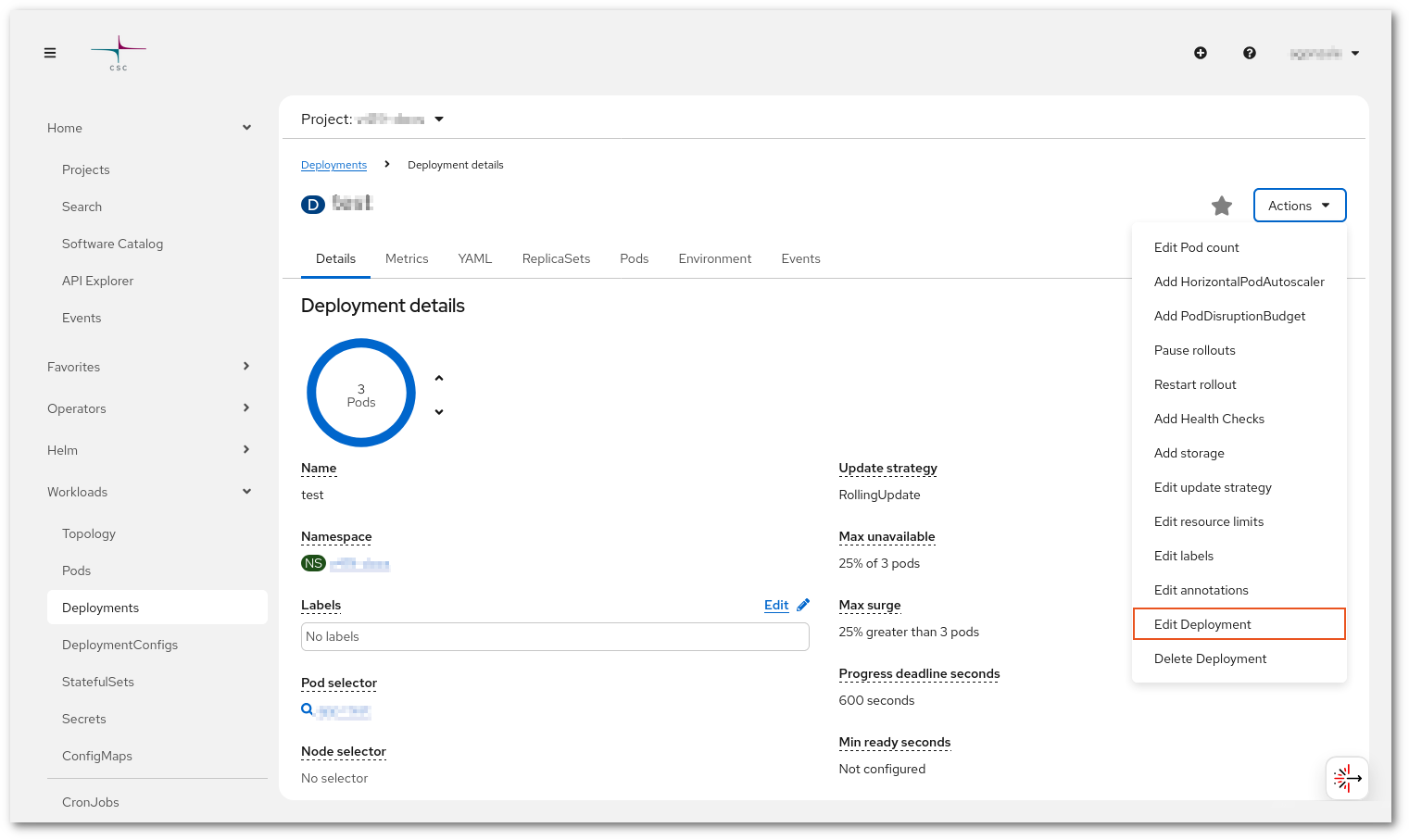Go to StatefulSets in the sidebar

pos(97,682)
